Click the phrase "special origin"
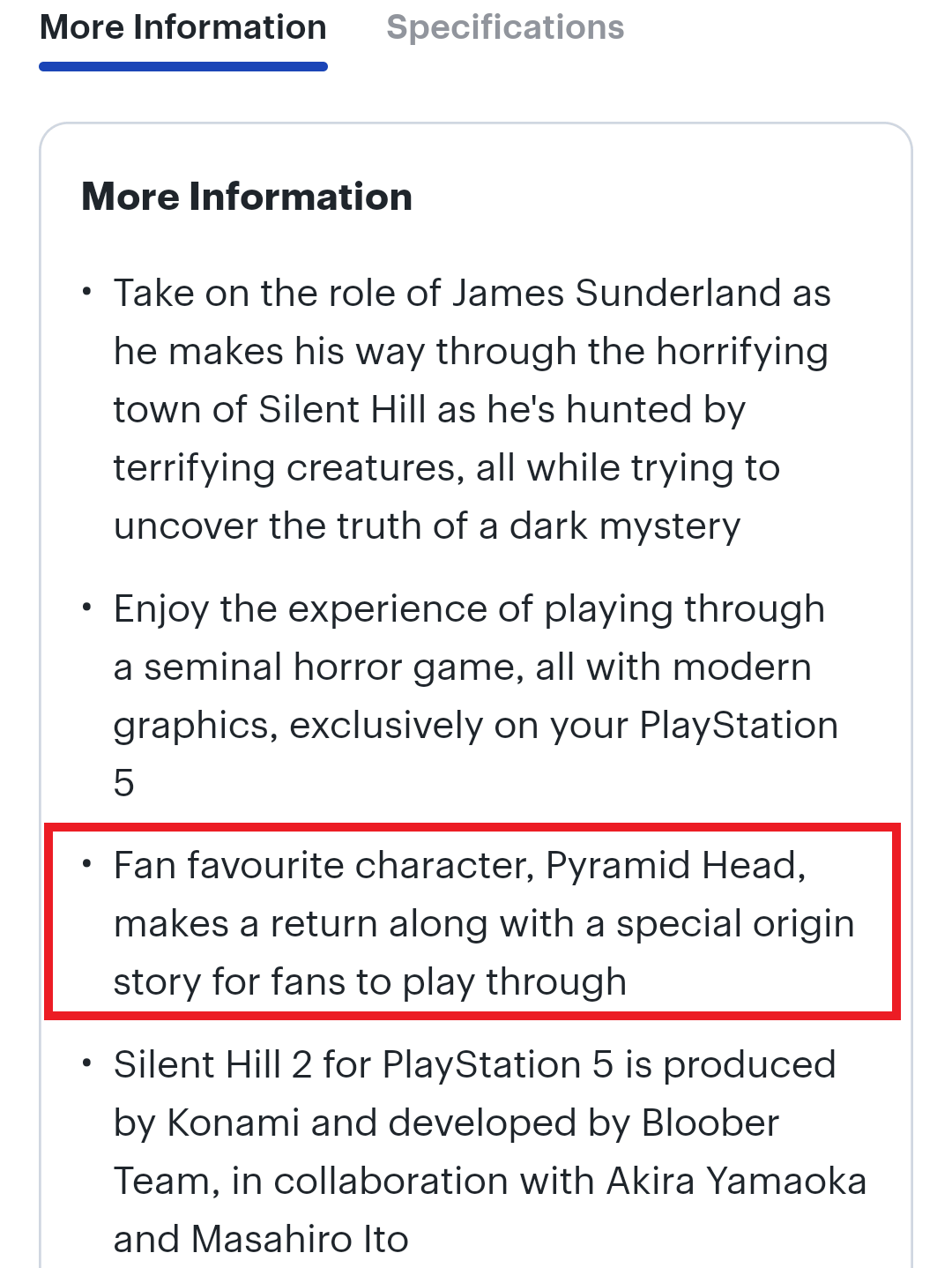952x1268 pixels. (735, 923)
